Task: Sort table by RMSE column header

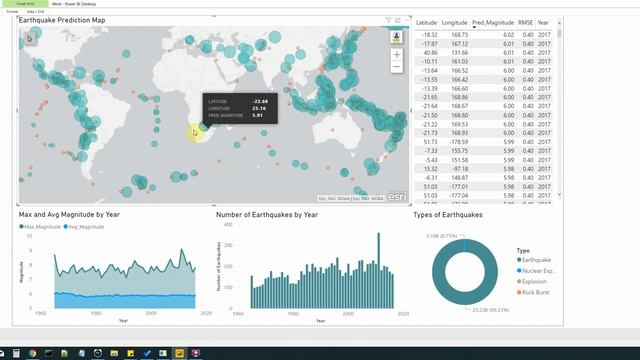Action: coord(525,23)
